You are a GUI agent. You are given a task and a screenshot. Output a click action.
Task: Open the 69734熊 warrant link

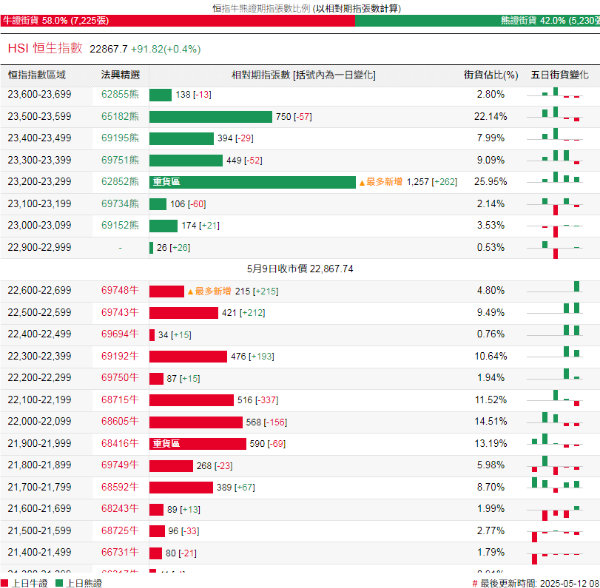click(120, 204)
